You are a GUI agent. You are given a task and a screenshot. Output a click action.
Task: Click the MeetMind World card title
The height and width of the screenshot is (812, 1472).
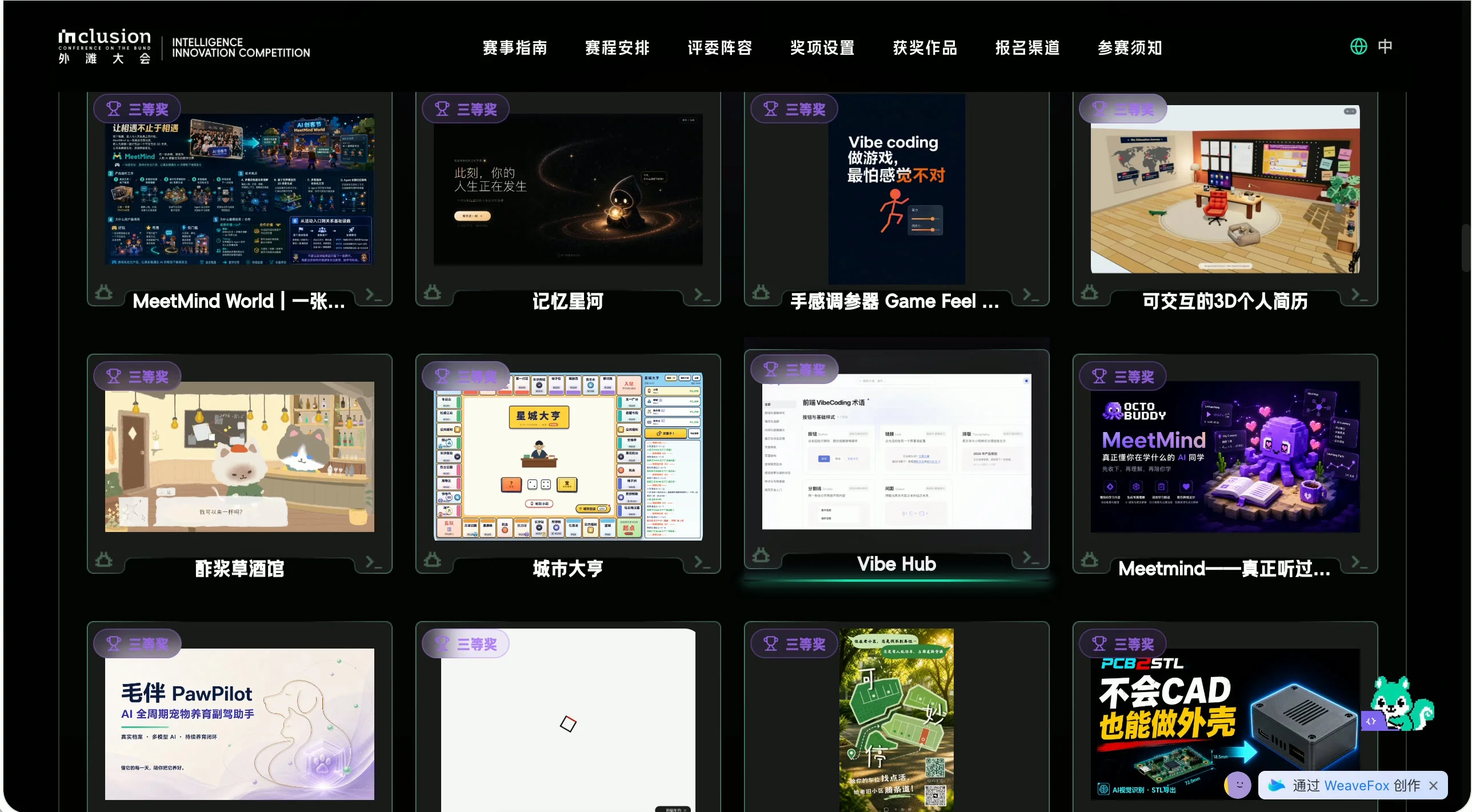239,301
